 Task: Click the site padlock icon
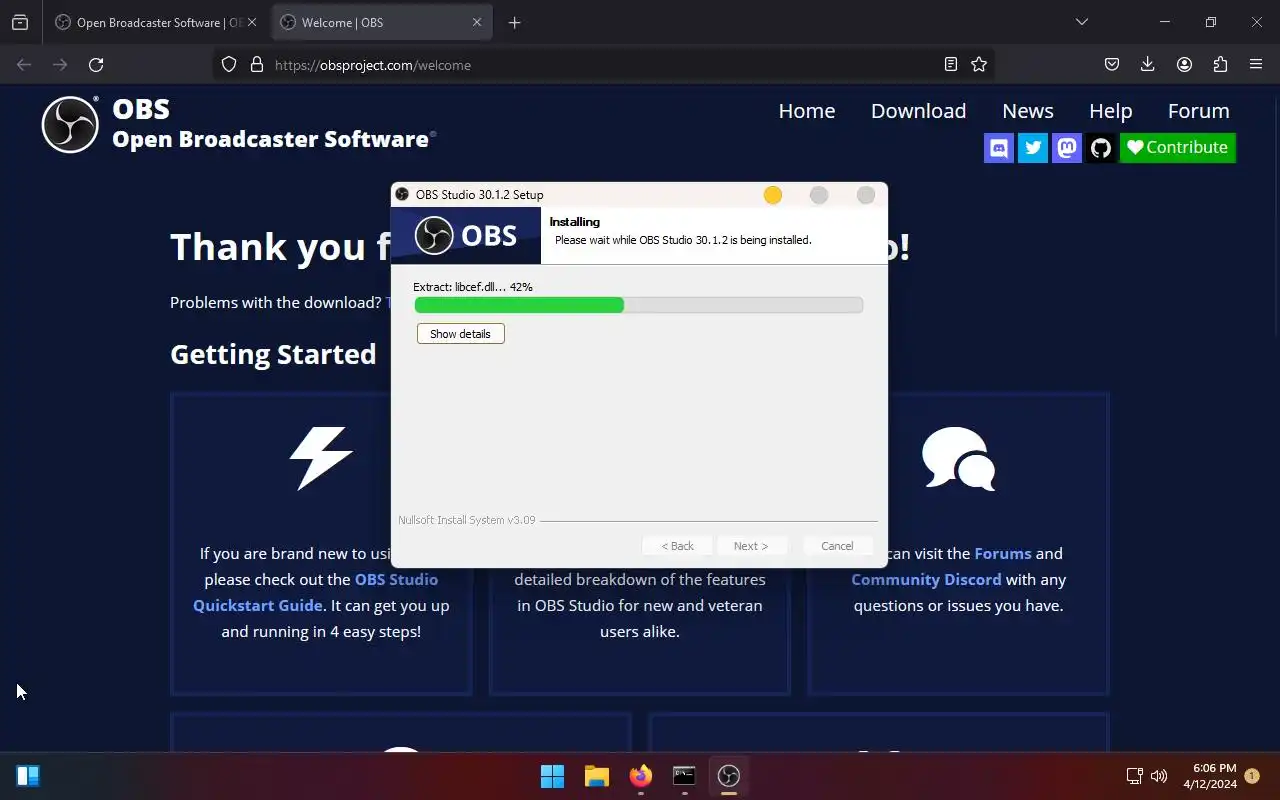[257, 64]
